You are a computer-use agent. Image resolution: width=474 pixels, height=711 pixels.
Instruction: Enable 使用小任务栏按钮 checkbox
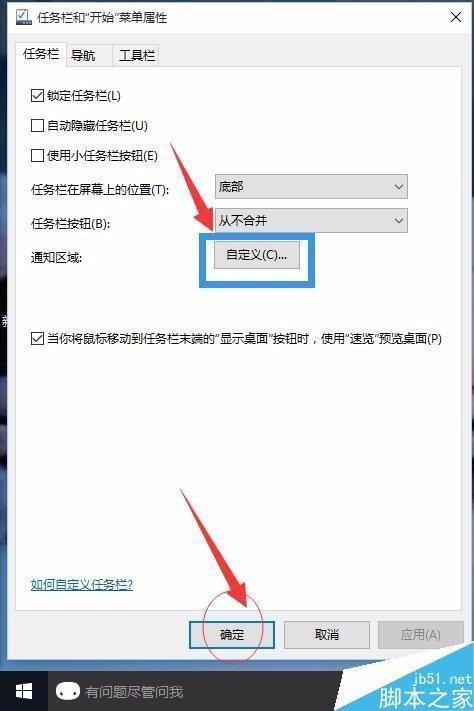37,156
